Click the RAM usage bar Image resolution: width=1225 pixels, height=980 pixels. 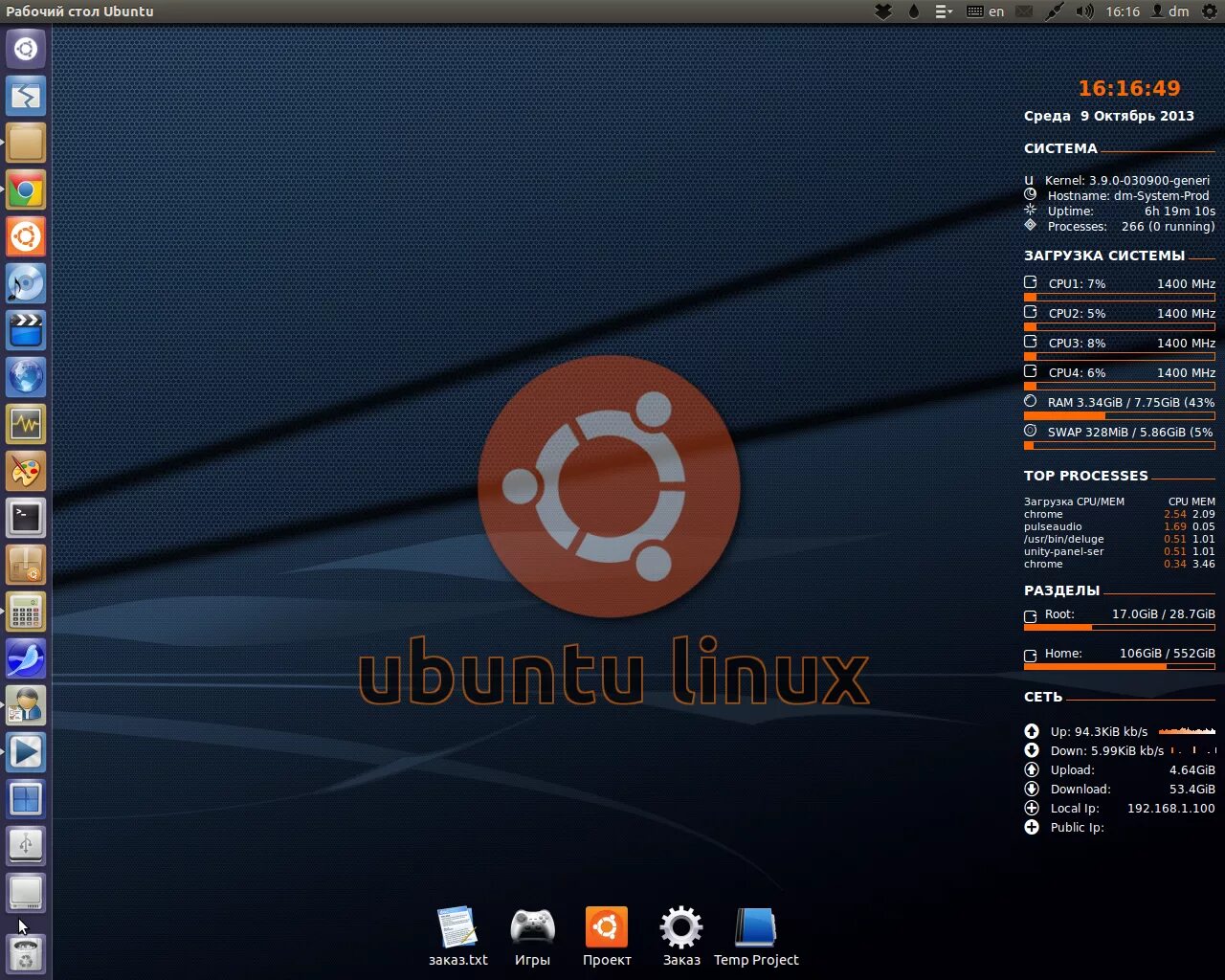(1120, 416)
